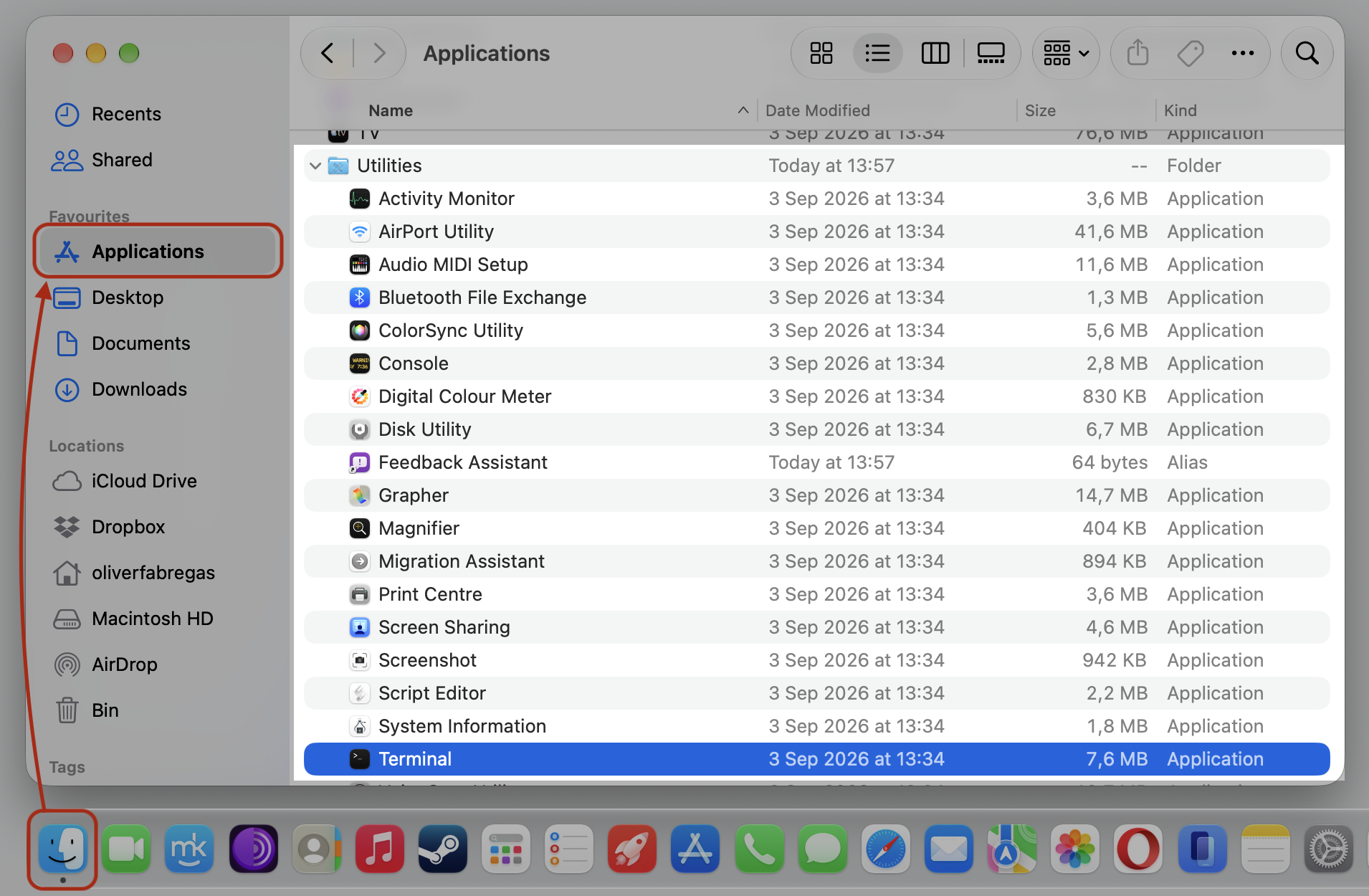Viewport: 1369px width, 896px height.
Task: Select the Disk Utility icon
Action: pos(359,429)
